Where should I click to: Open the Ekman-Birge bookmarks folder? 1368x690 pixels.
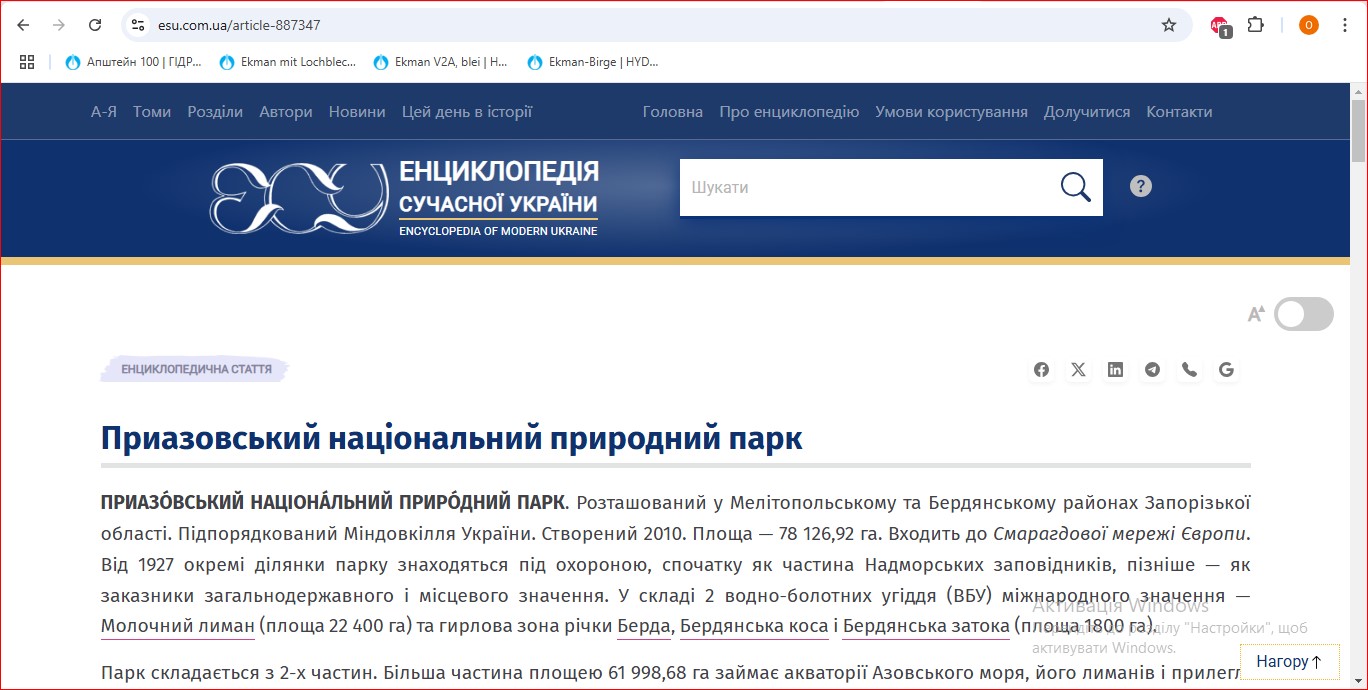(x=596, y=61)
